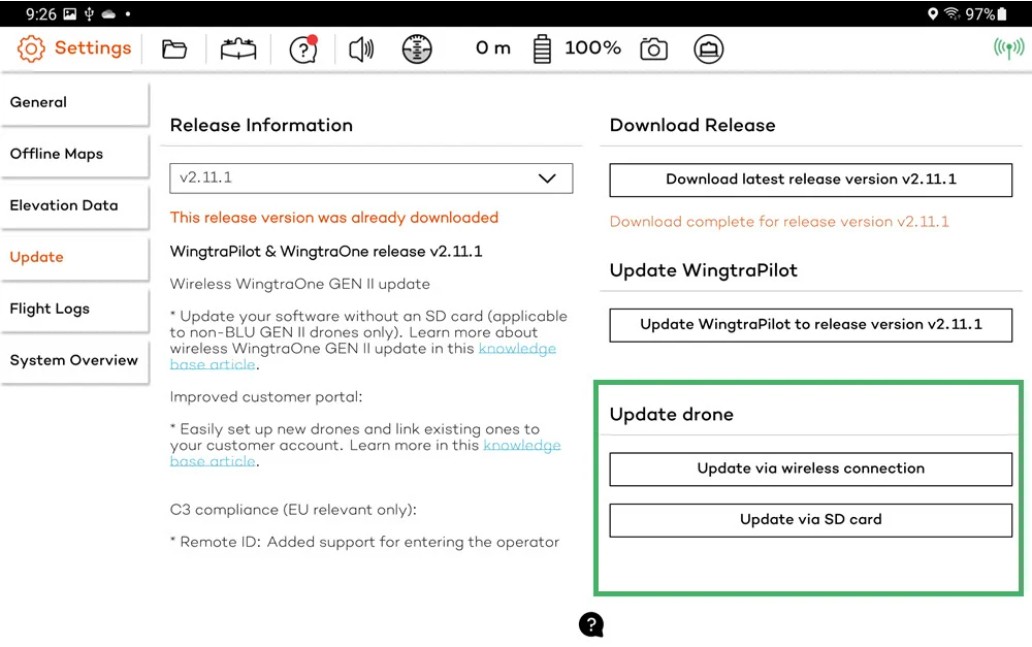Open the compass GPS status icon
Screen dimensions: 1032x647
coord(417,49)
